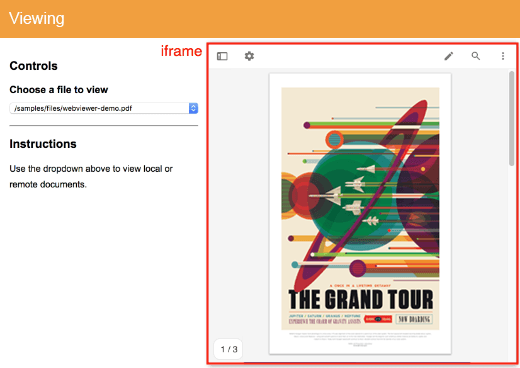The width and height of the screenshot is (520, 368).
Task: Click the 'Choose a file to view' label
Action: coord(59,90)
